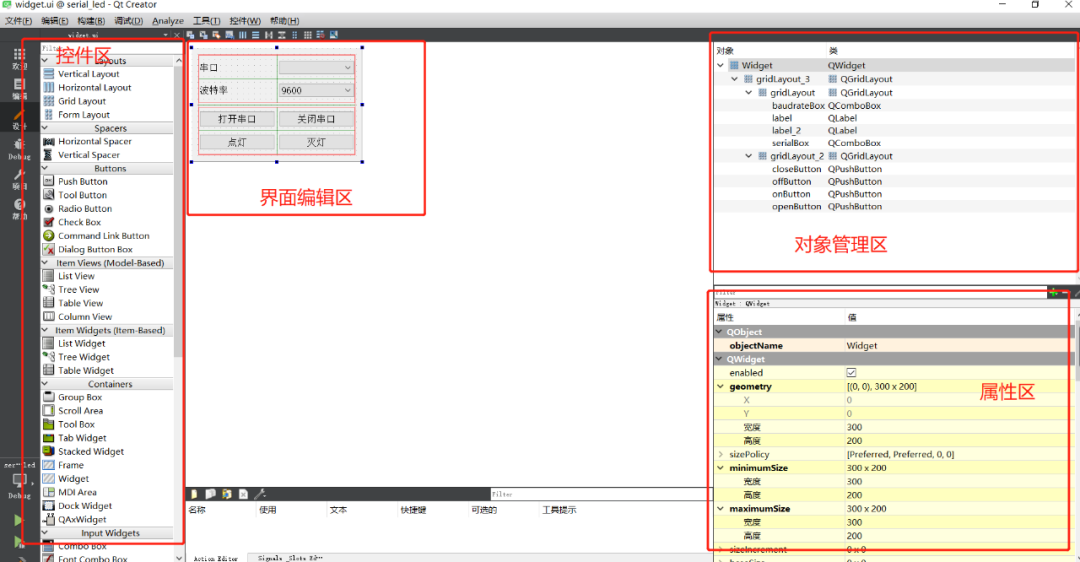Switch to Signals Slots Editor tab
1080x562 pixels.
point(289,558)
